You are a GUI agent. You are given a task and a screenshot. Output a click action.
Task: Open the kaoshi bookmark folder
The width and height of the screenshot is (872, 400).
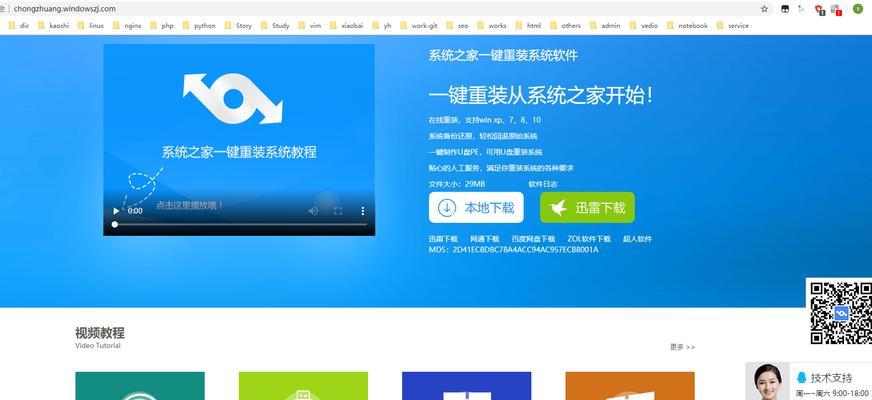[x=53, y=26]
